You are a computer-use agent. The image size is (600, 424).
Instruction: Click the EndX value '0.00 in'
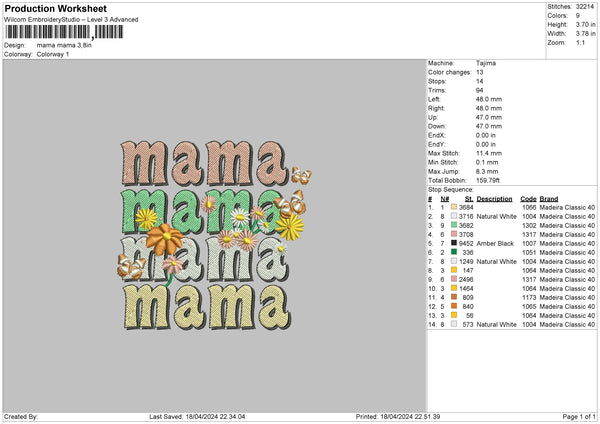486,135
